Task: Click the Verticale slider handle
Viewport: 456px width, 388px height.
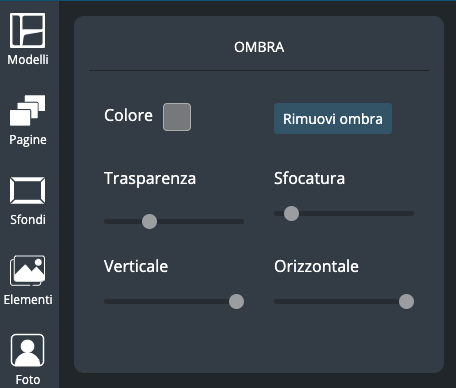Action: [x=236, y=301]
